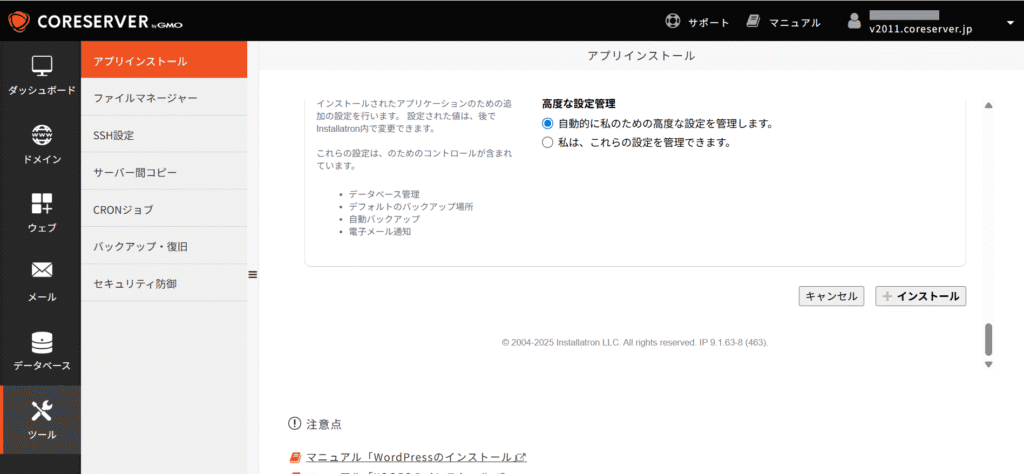Select automatic advanced settings management radio

click(547, 123)
